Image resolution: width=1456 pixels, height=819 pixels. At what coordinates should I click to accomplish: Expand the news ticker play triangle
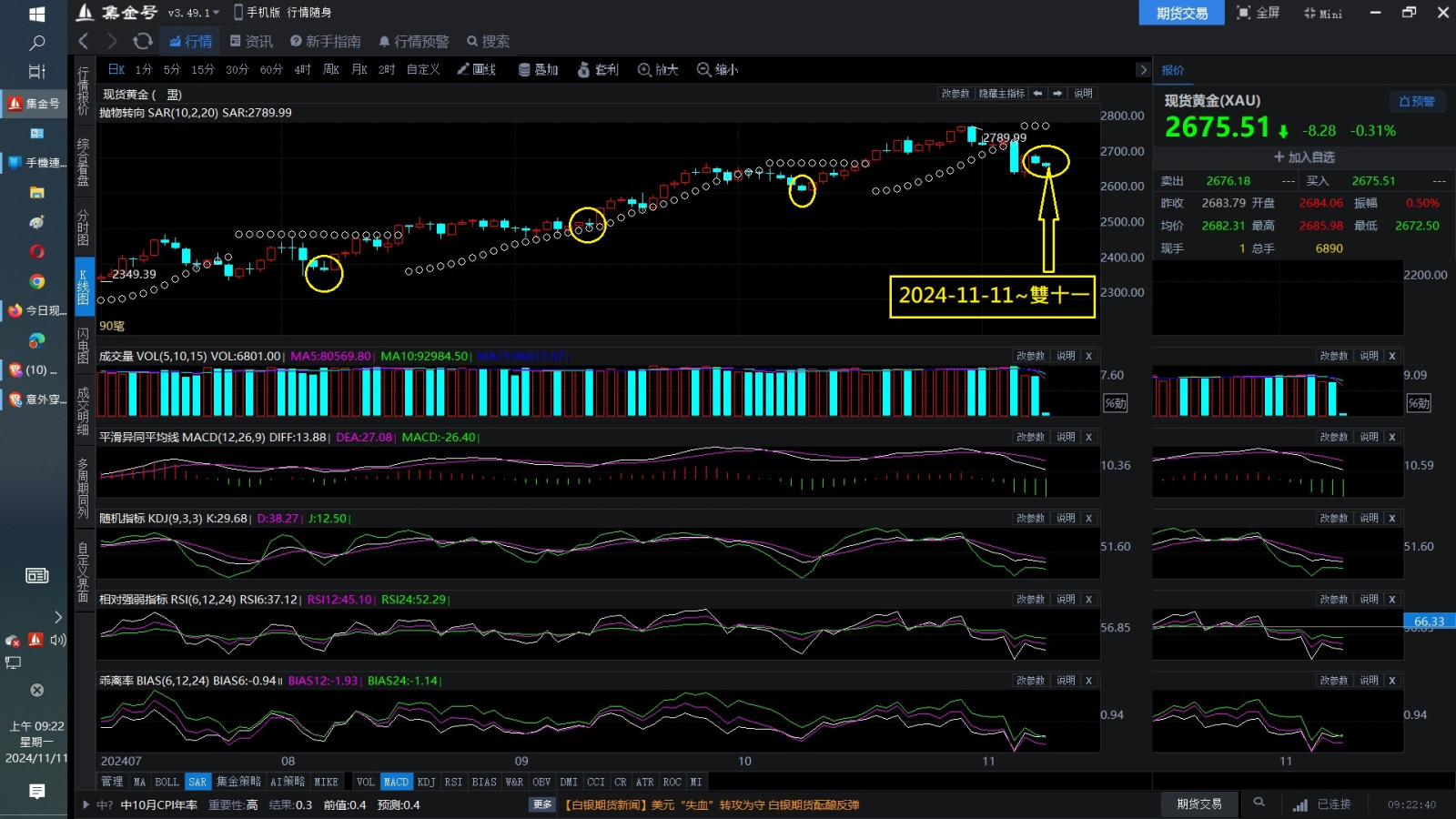click(x=86, y=804)
